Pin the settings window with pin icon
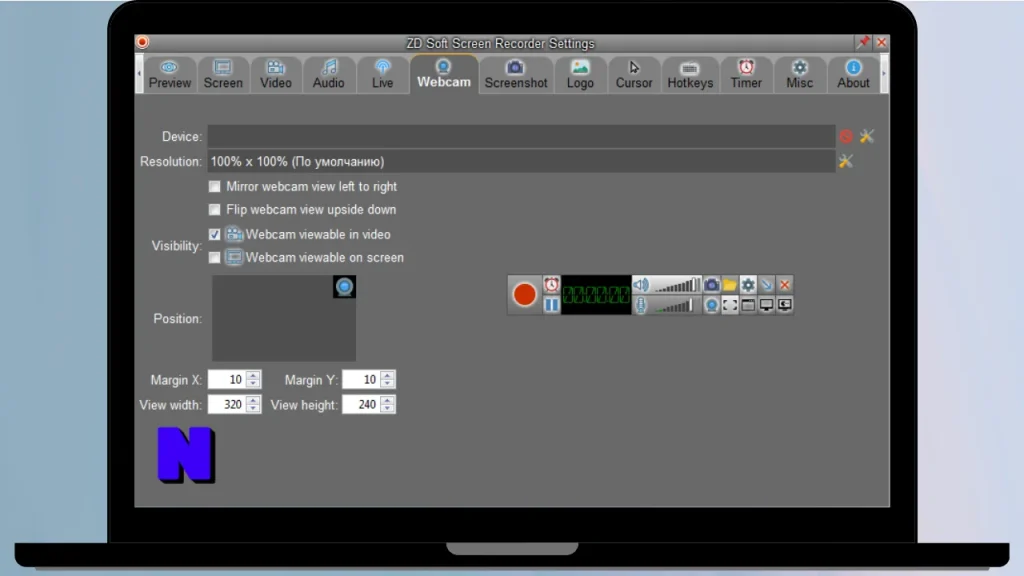This screenshot has width=1024, height=576. click(863, 42)
